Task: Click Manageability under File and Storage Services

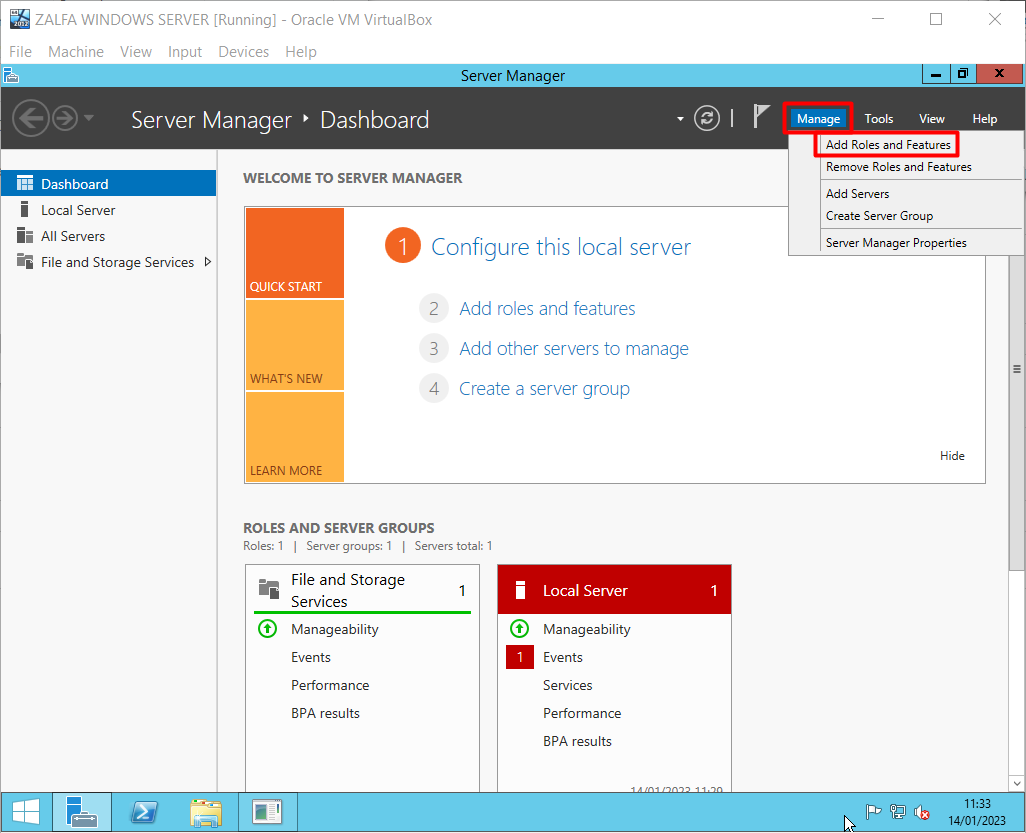Action: 334,629
